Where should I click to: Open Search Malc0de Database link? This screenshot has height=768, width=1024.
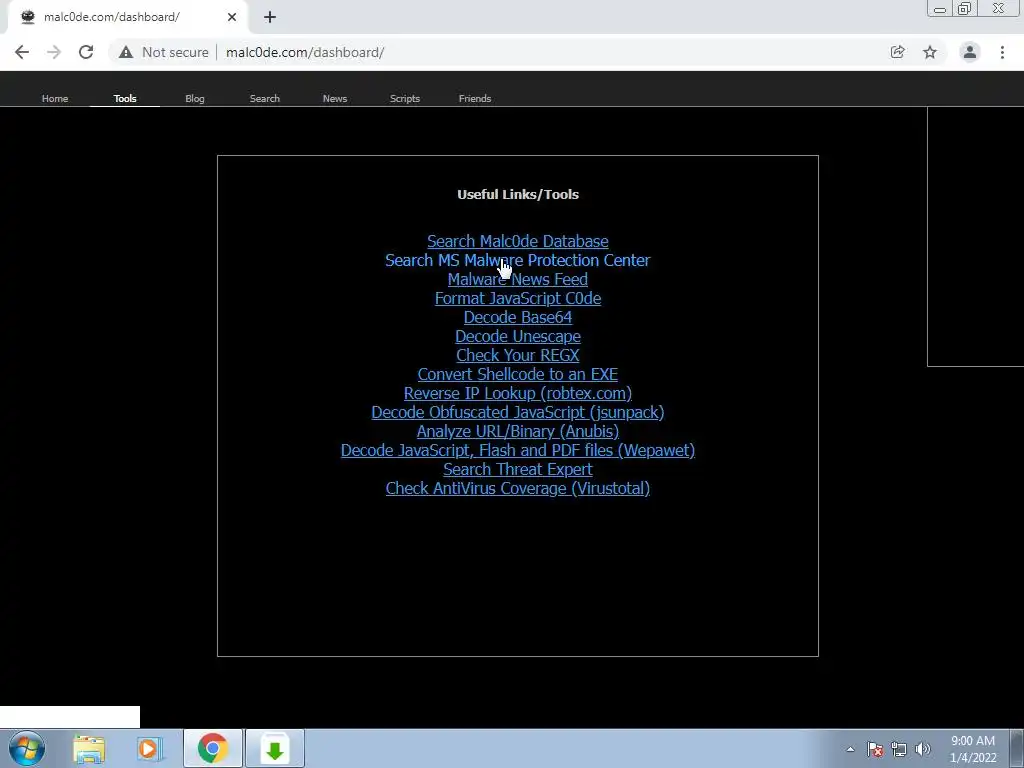coord(518,241)
